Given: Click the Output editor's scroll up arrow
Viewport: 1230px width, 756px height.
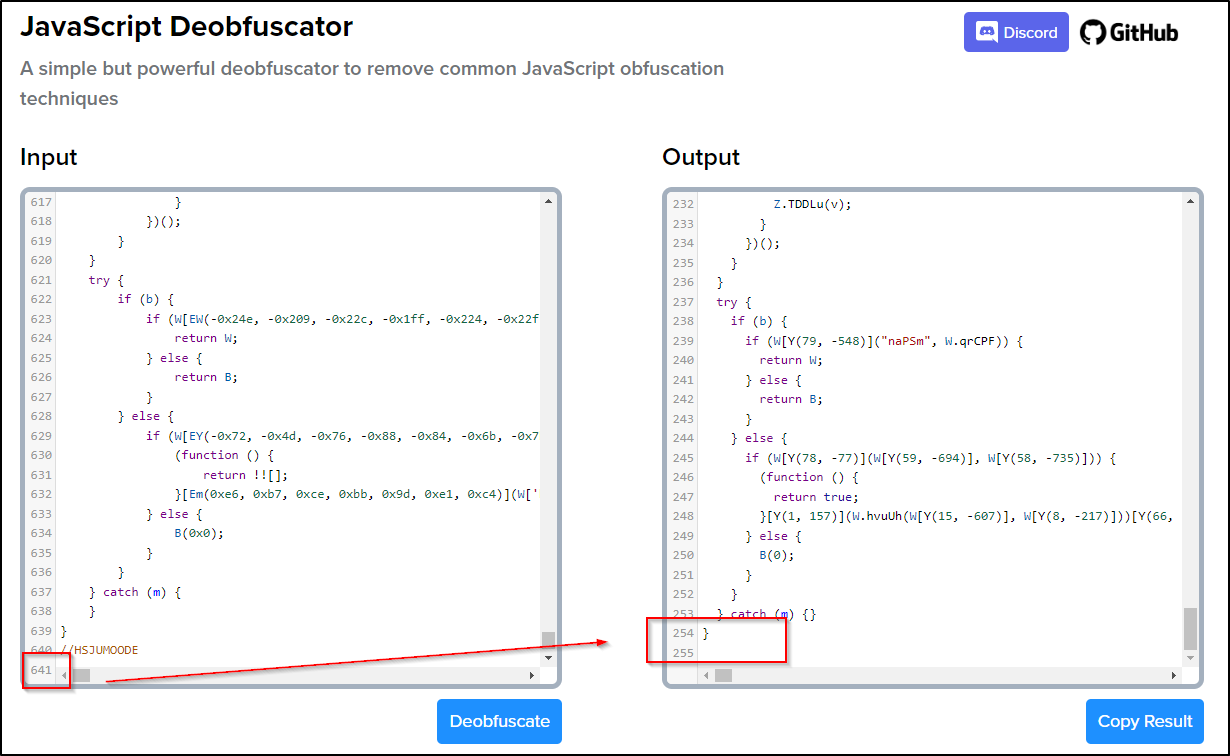Looking at the screenshot, I should point(1189,202).
